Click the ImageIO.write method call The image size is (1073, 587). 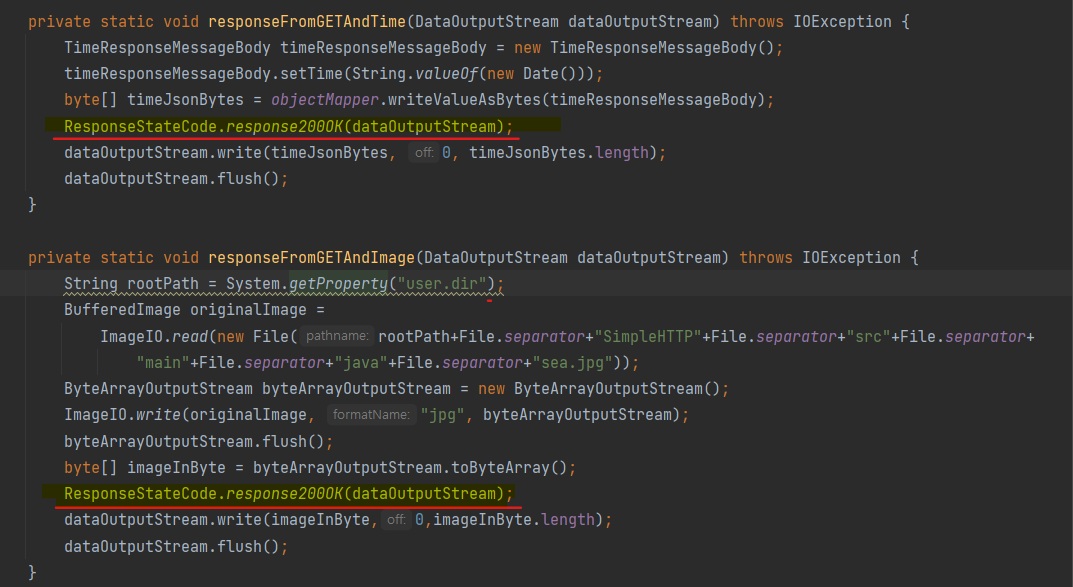click(122, 415)
